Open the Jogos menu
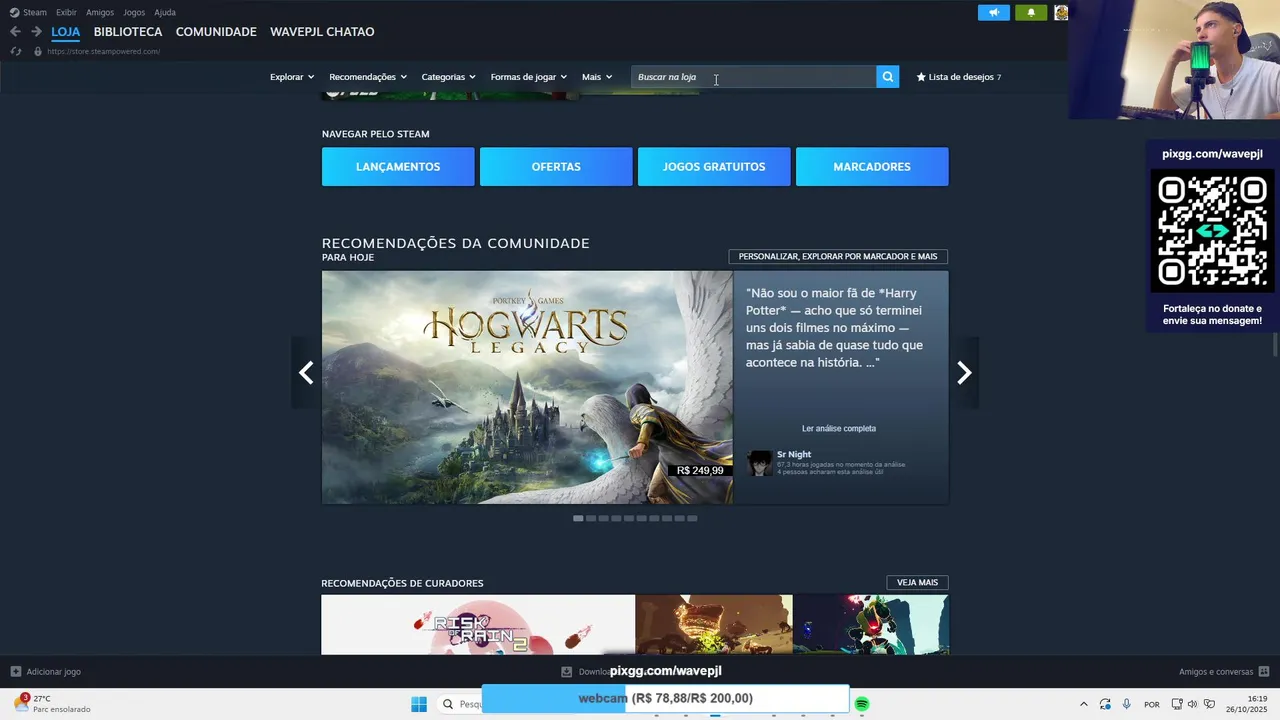Viewport: 1280px width, 720px height. [134, 12]
